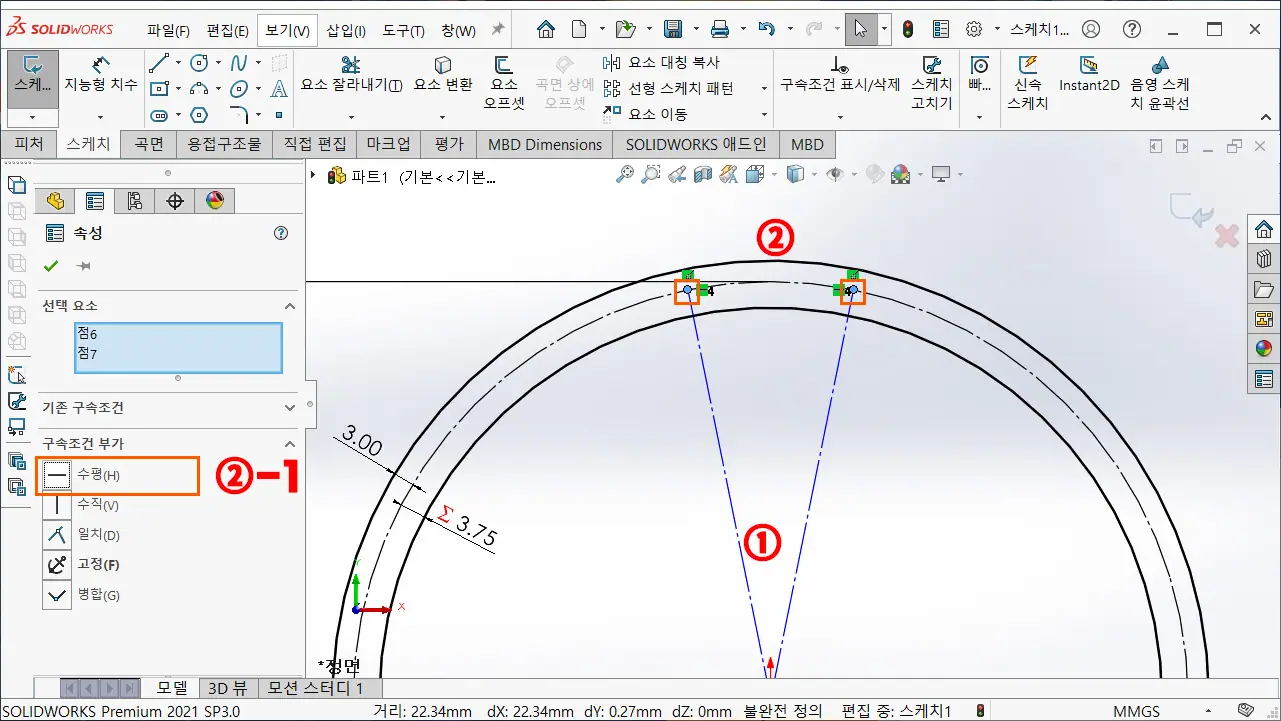The height and width of the screenshot is (721, 1281).
Task: Click the Print icon in title toolbar
Action: point(719,29)
